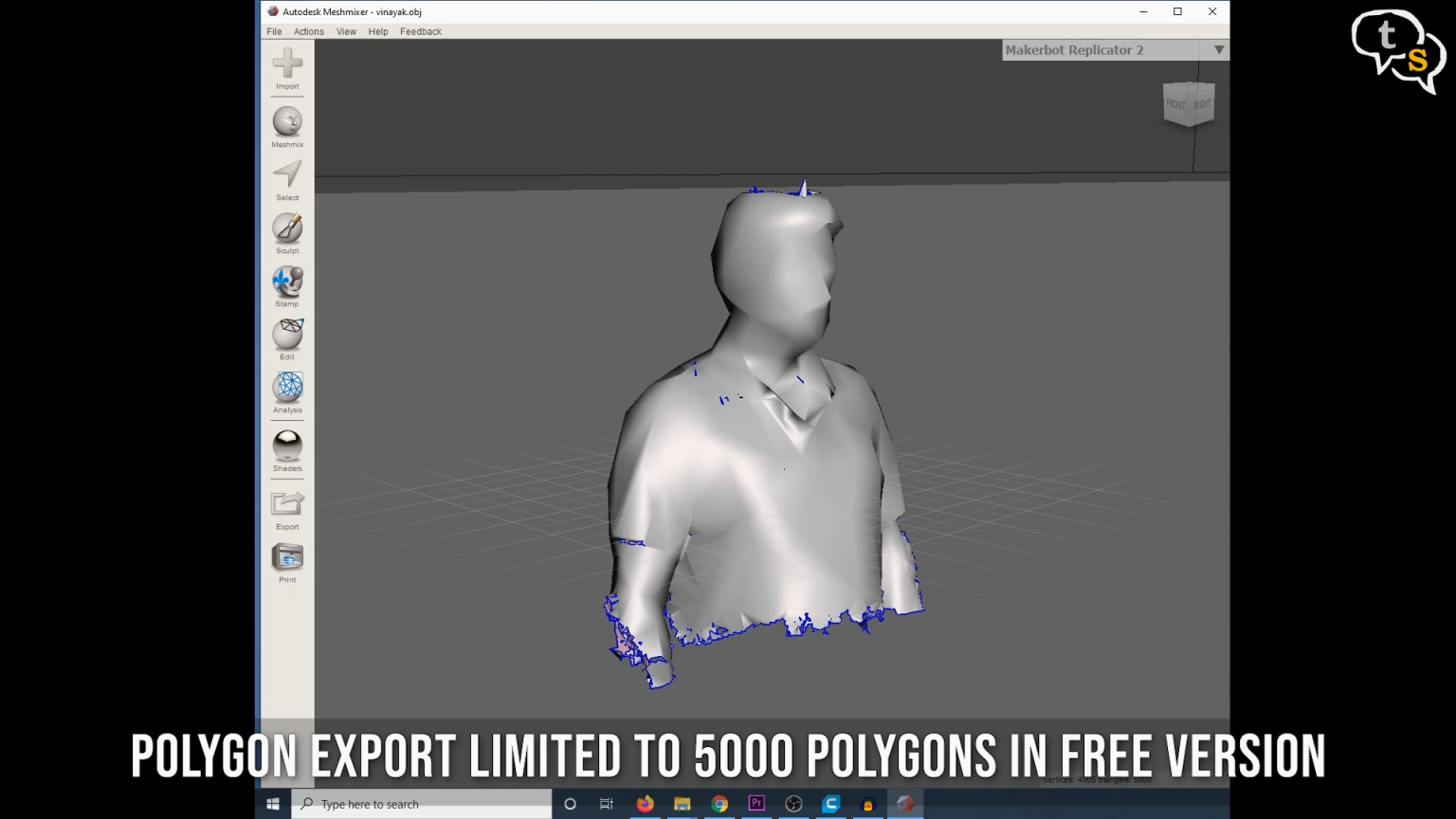Open the Meshmix part library

tap(287, 123)
